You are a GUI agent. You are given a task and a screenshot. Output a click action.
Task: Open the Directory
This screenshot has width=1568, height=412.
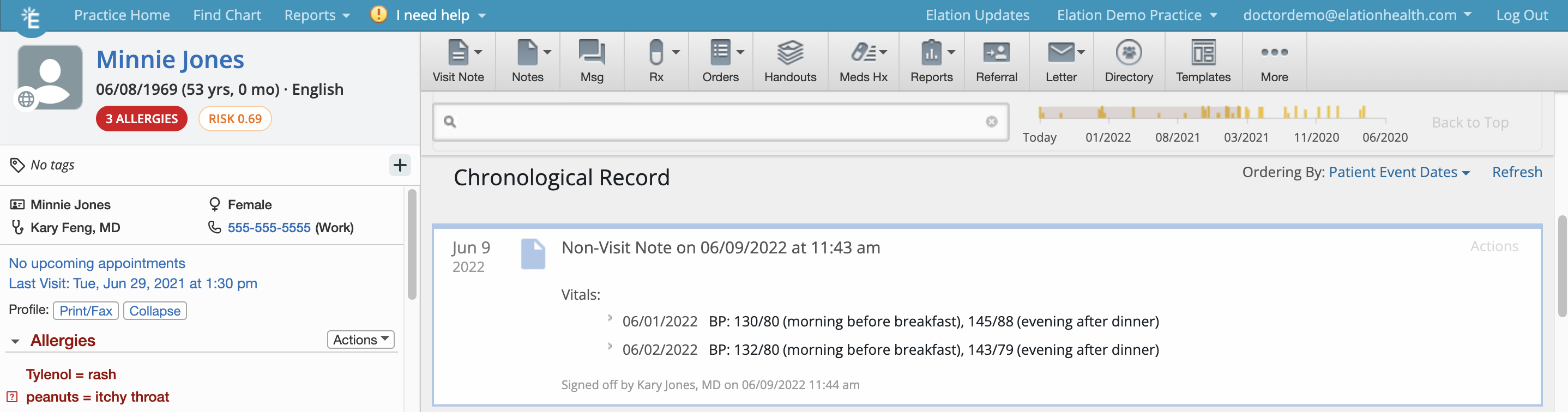pos(1129,61)
